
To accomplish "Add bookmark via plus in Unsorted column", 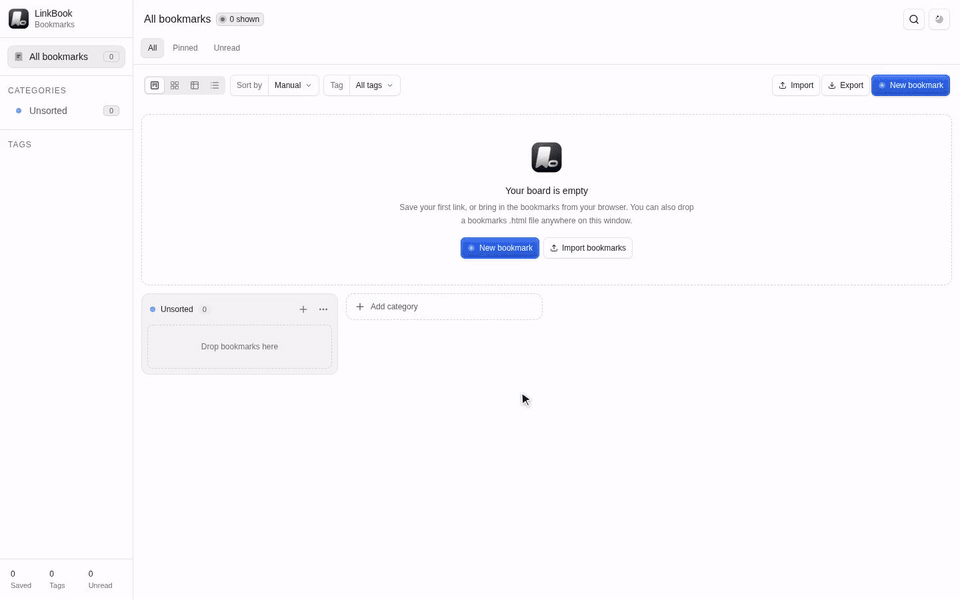I will click(x=303, y=309).
